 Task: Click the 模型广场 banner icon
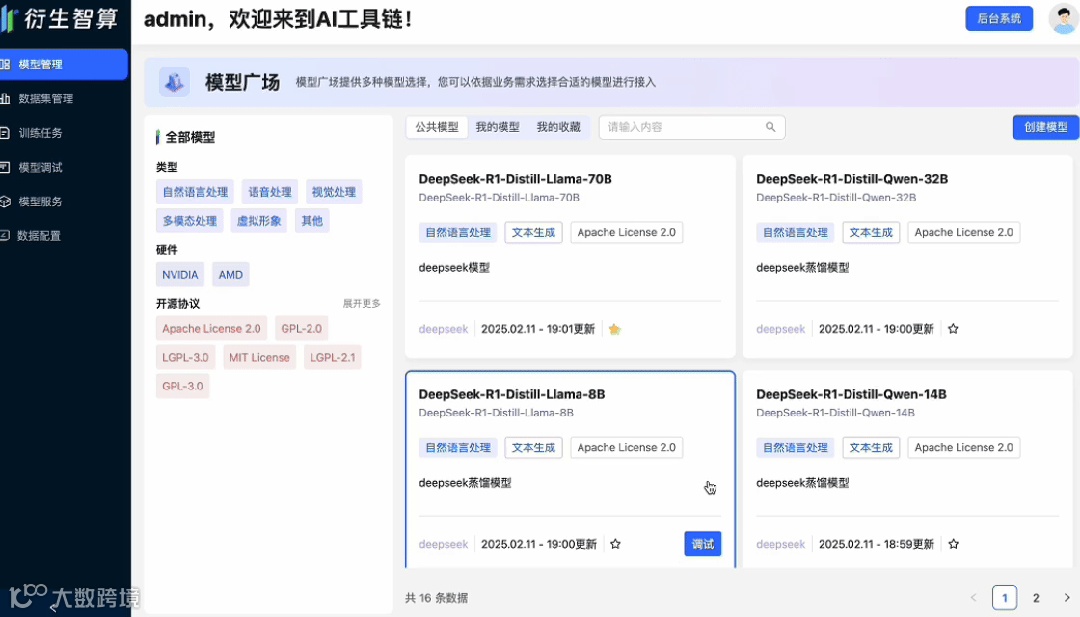[174, 82]
